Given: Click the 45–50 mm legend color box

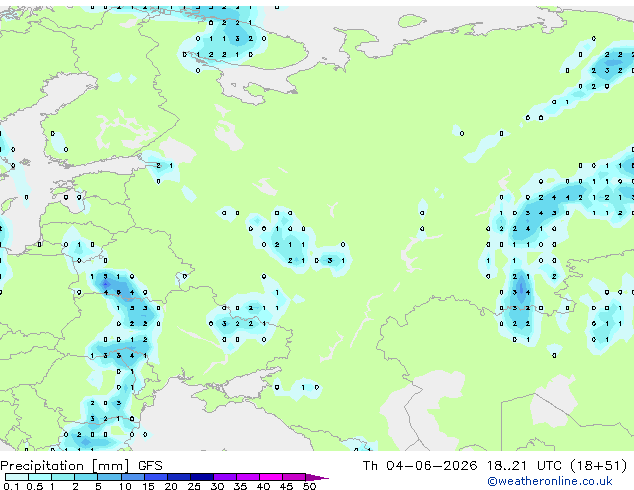Looking at the screenshot, I should [x=294, y=477].
